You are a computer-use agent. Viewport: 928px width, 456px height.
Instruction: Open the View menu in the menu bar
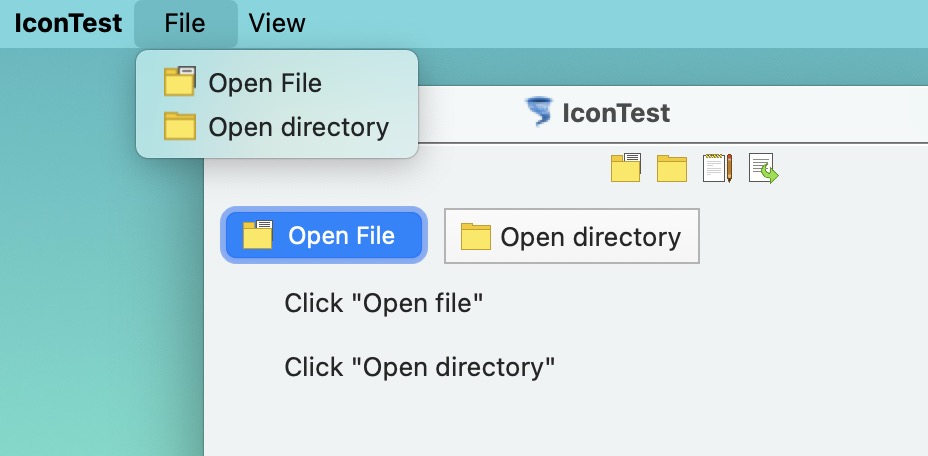pyautogui.click(x=277, y=24)
